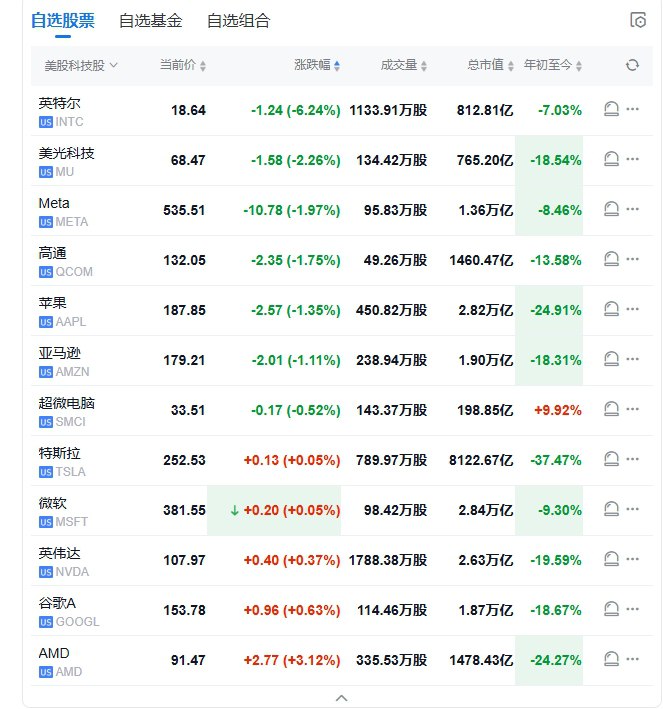Open more options for 英伟达 NVDA
Screen dimensions: 663x709
tap(632, 559)
